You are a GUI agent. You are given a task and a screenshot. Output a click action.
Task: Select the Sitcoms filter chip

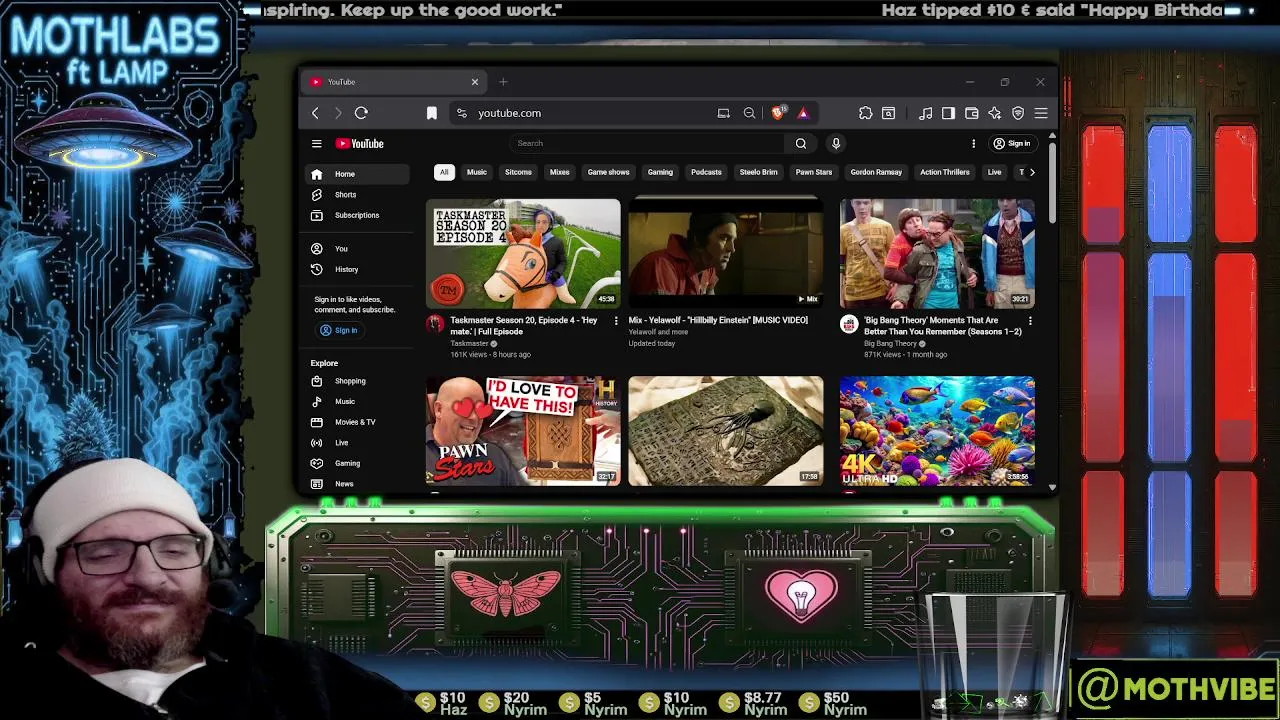518,172
